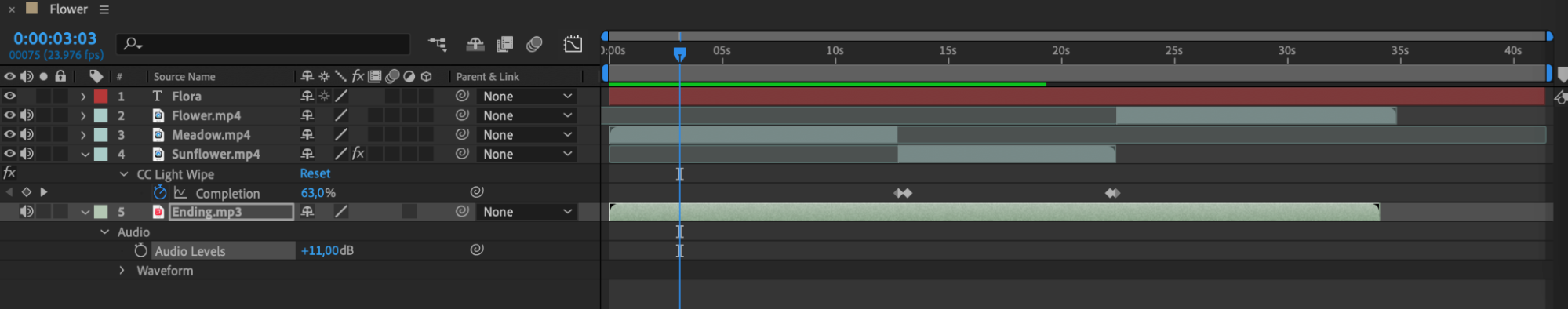Open Parent dropdown for the Flora layer

click(x=527, y=97)
